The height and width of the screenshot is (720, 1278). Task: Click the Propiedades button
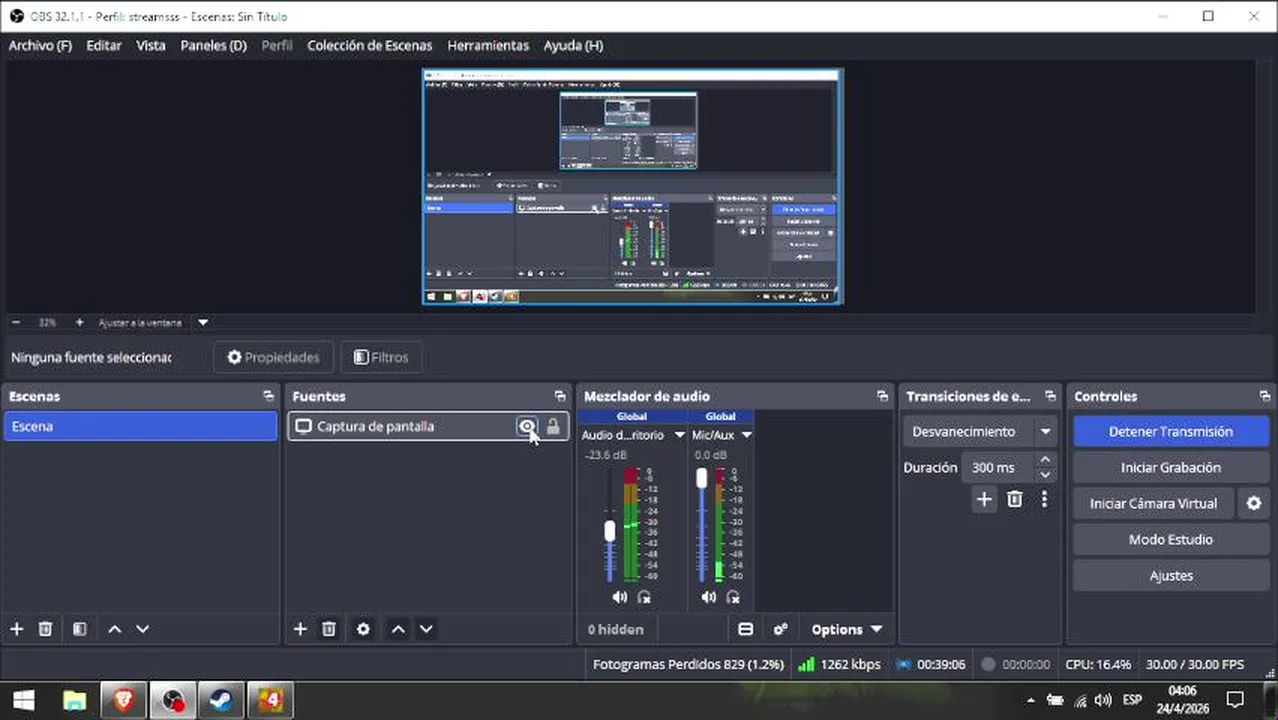[x=273, y=357]
